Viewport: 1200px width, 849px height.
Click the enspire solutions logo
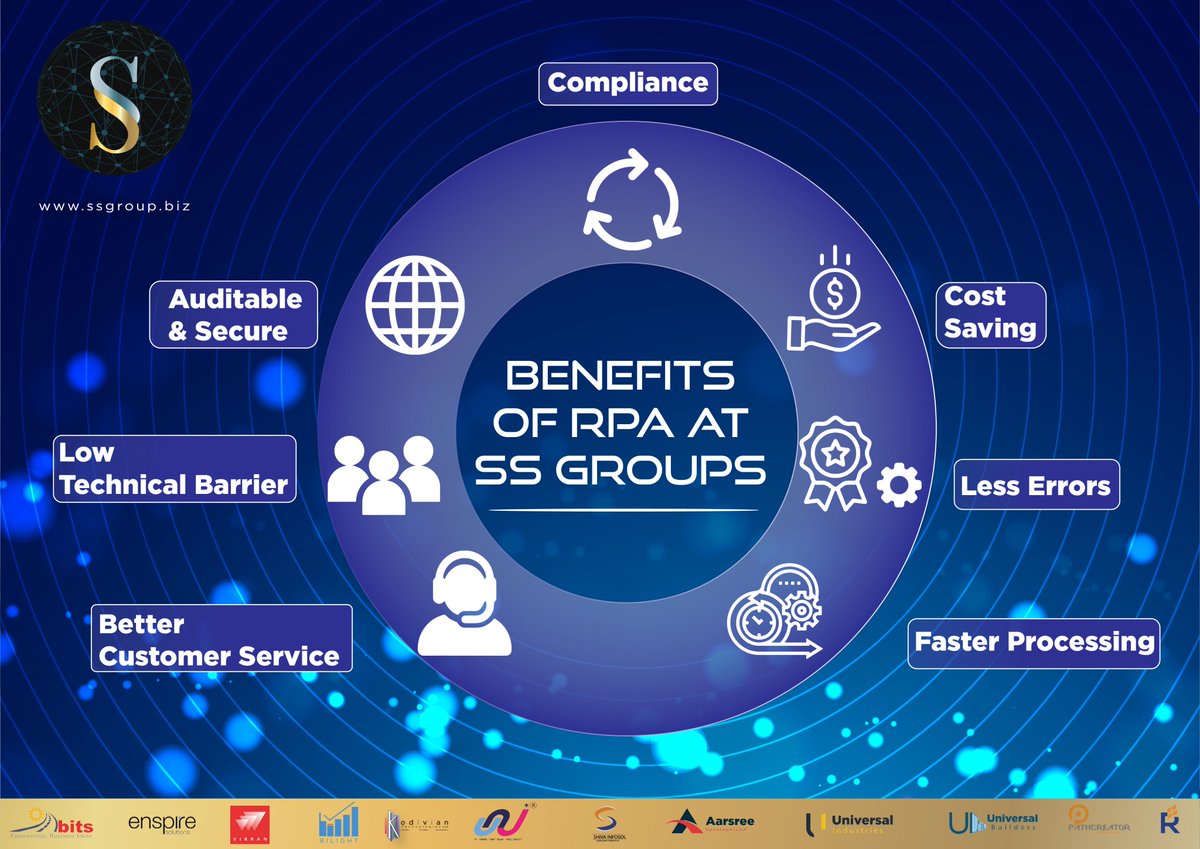coord(162,824)
